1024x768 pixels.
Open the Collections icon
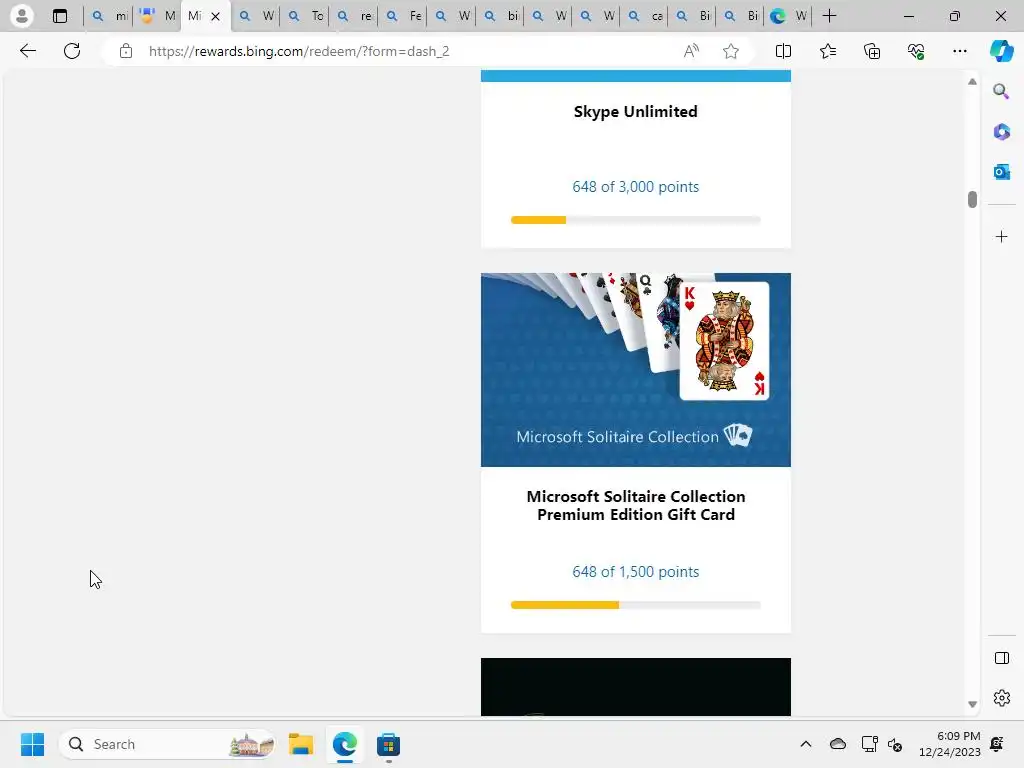pos(872,51)
